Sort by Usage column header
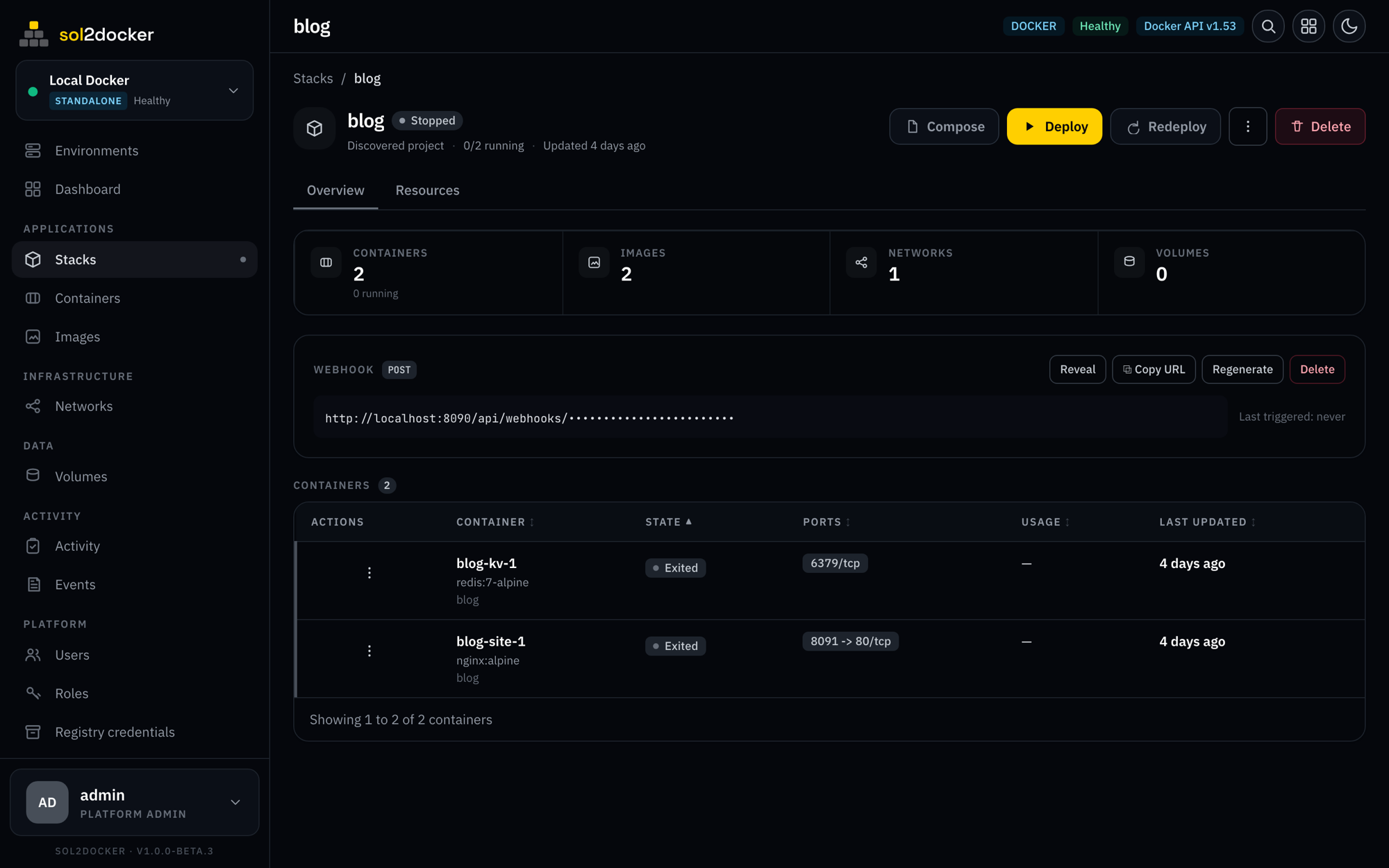This screenshot has width=1389, height=868. (x=1045, y=522)
